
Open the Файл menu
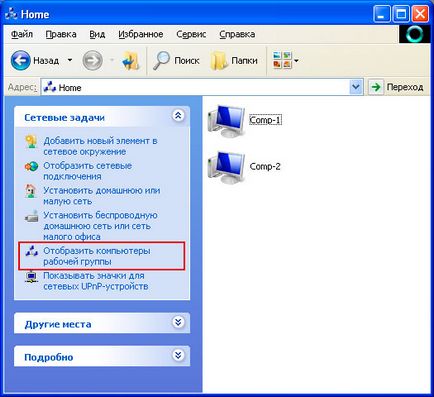click(x=22, y=34)
